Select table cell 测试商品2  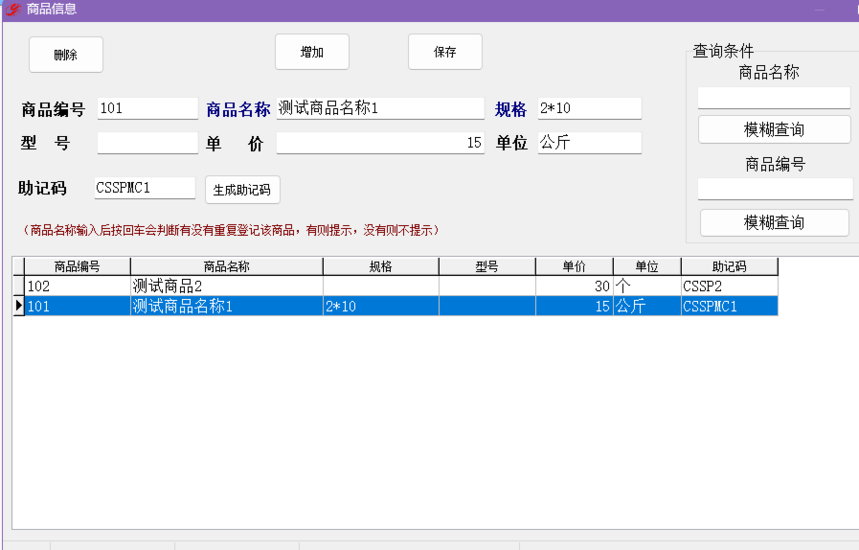click(227, 286)
